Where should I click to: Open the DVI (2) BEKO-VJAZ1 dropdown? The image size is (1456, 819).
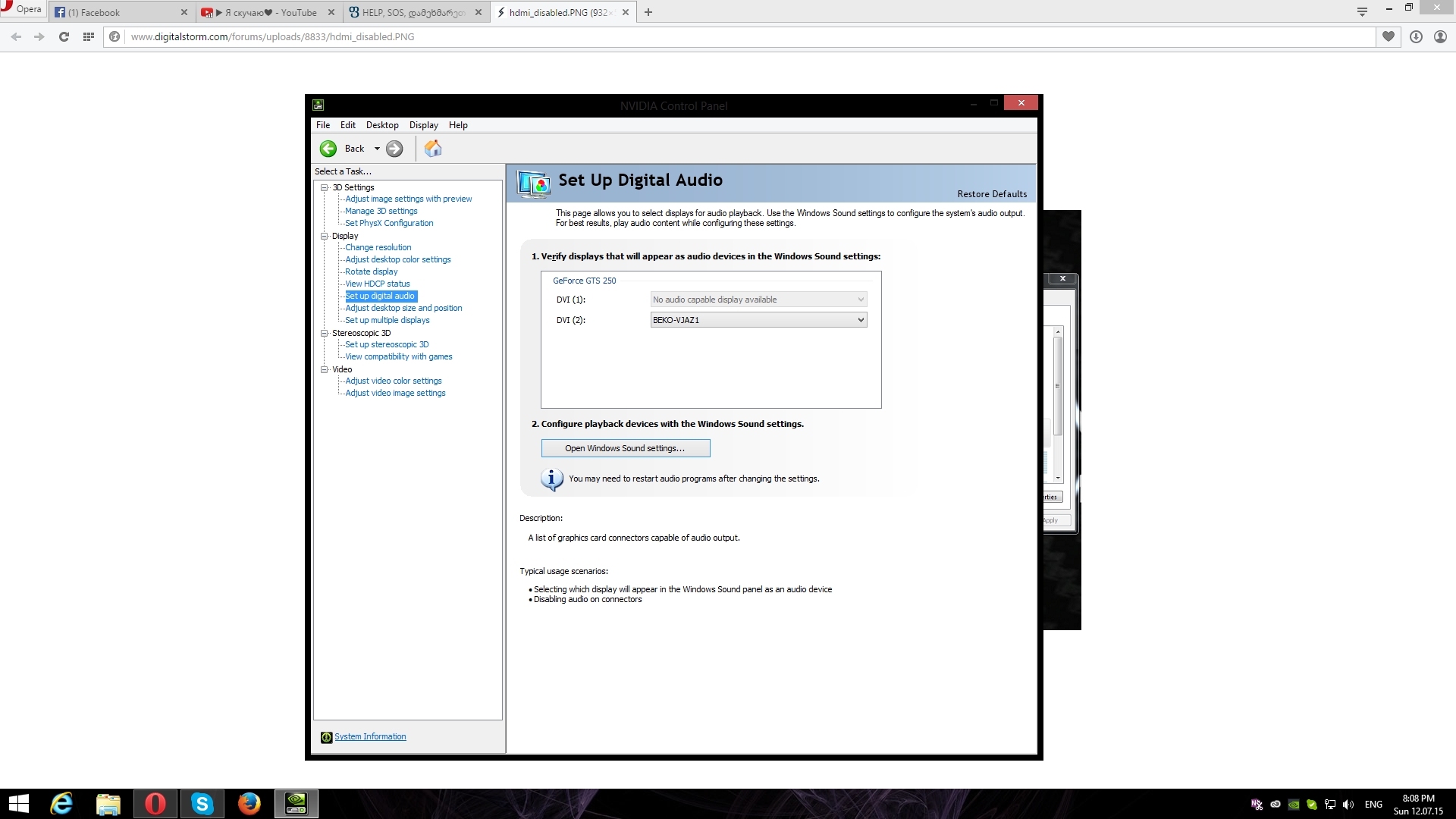tap(758, 320)
